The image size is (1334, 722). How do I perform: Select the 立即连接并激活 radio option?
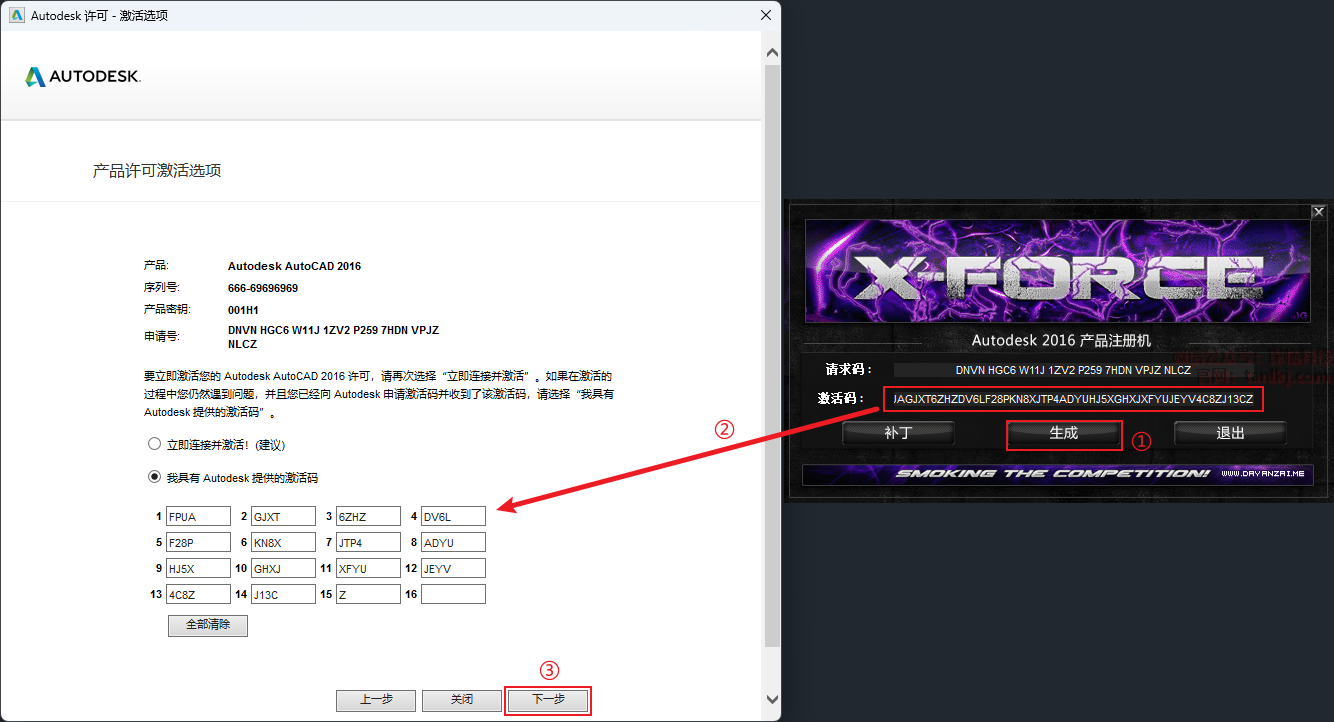coord(154,444)
